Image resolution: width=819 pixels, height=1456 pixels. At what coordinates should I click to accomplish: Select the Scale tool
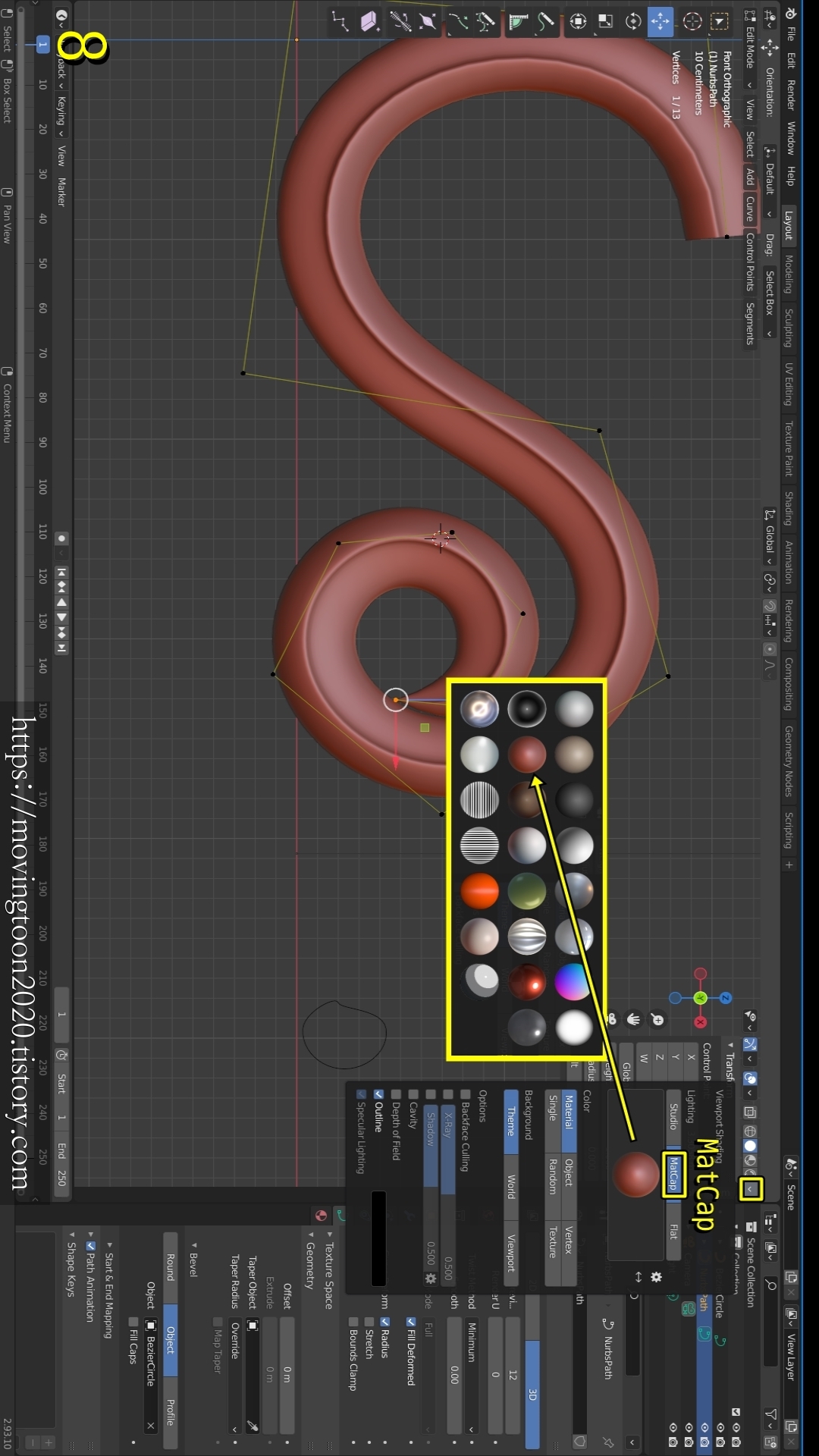point(605,21)
